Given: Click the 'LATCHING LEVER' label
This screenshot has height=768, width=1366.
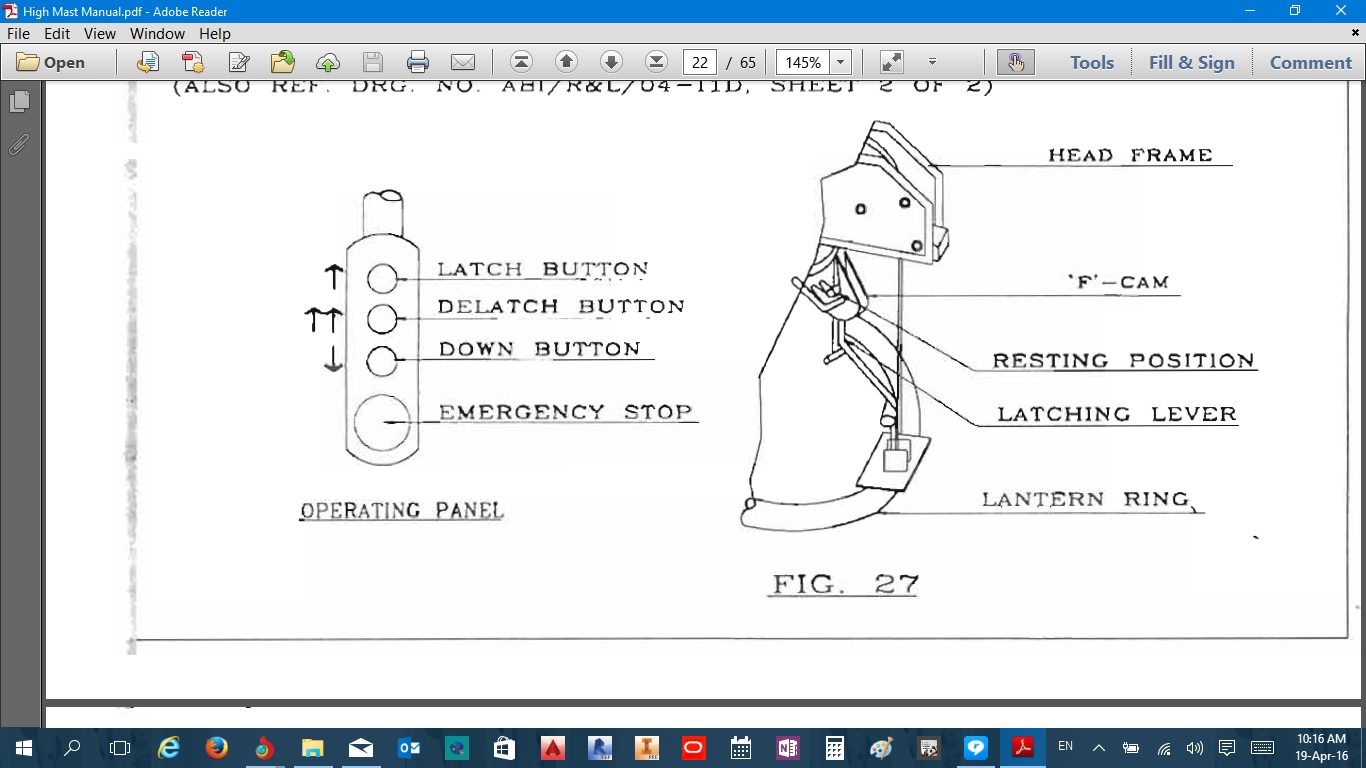Looking at the screenshot, I should pyautogui.click(x=1117, y=414).
